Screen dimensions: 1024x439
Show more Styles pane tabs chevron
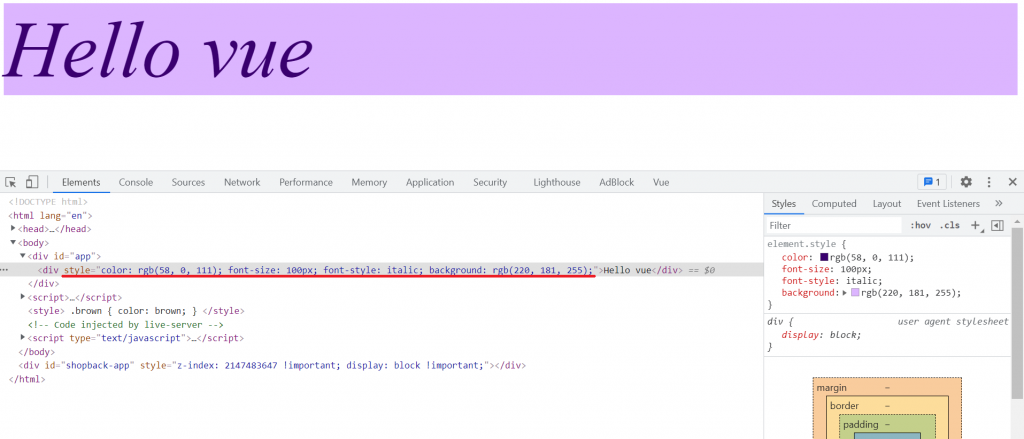[999, 204]
